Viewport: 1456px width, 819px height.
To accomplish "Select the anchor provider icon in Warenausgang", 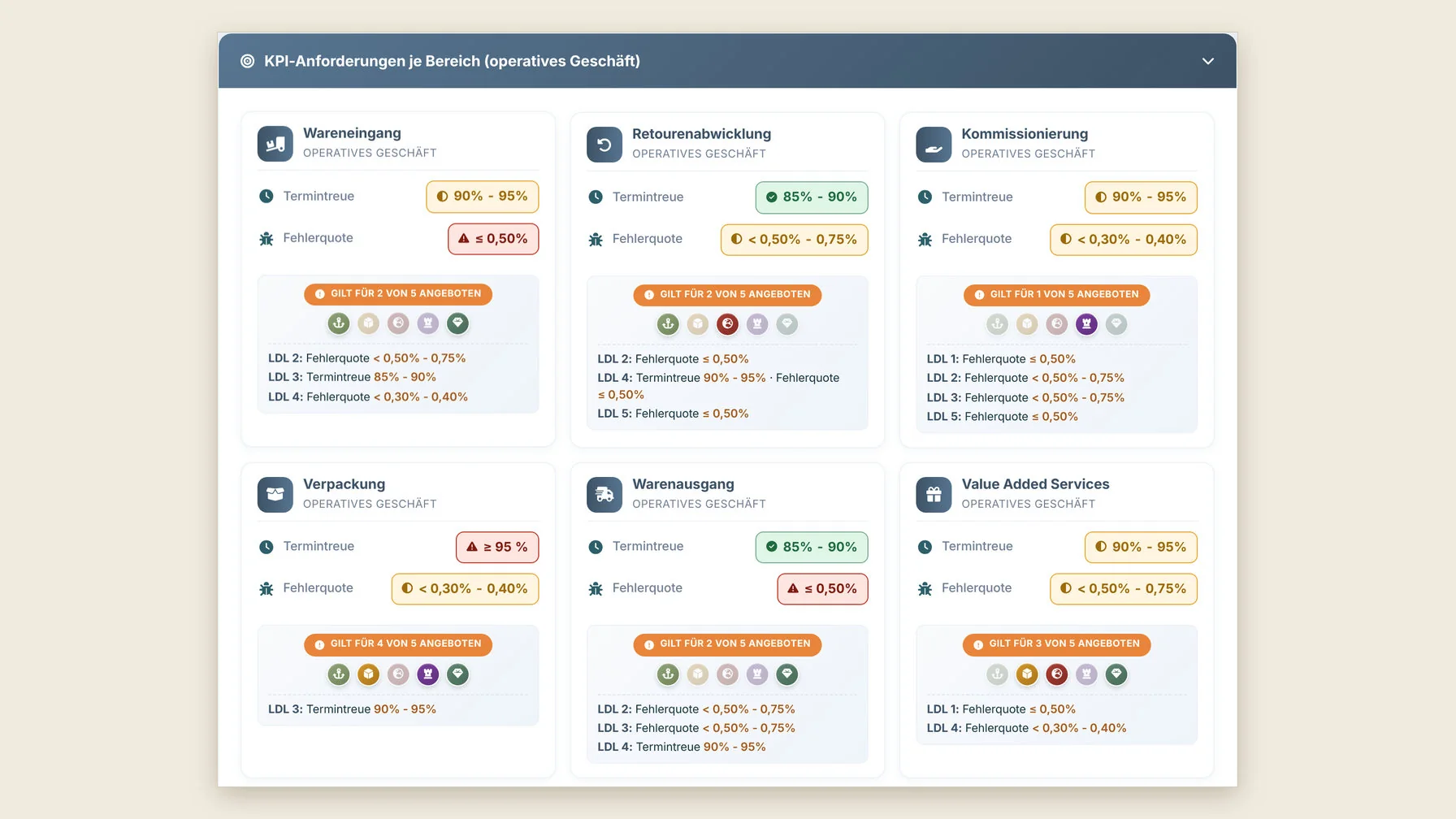I will point(668,674).
